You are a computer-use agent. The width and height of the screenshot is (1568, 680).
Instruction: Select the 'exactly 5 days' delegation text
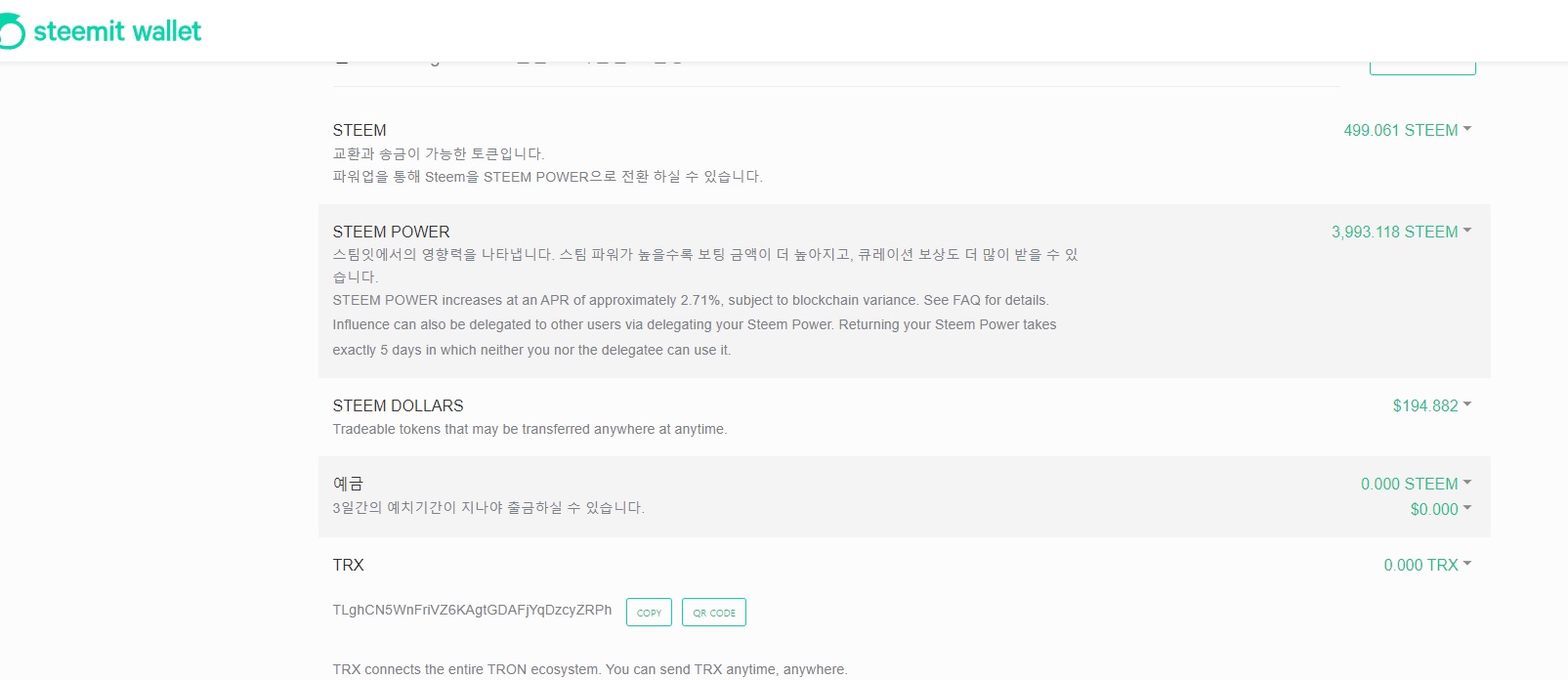(x=531, y=350)
